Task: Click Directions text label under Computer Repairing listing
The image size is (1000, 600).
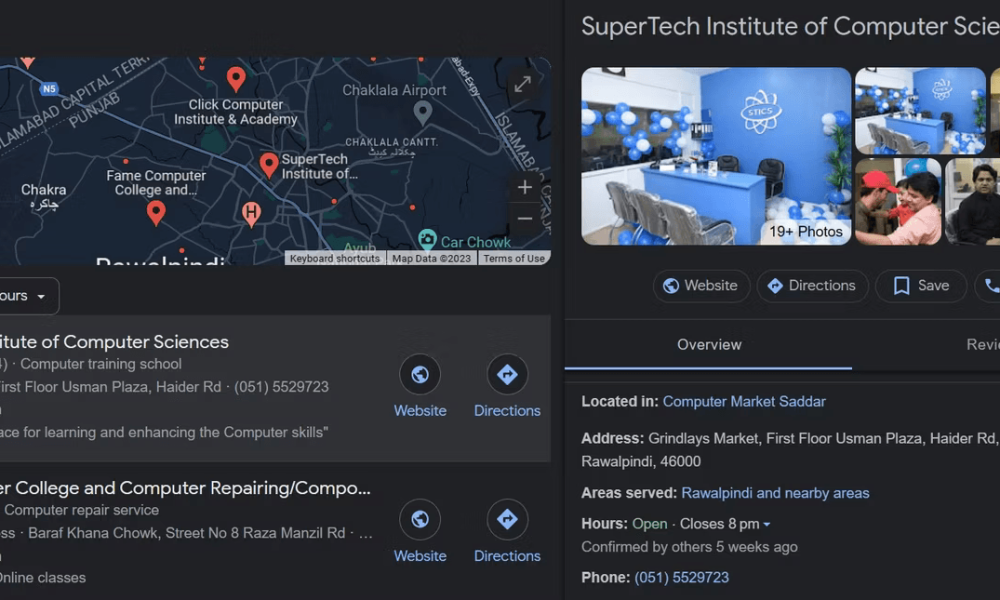Action: (507, 556)
